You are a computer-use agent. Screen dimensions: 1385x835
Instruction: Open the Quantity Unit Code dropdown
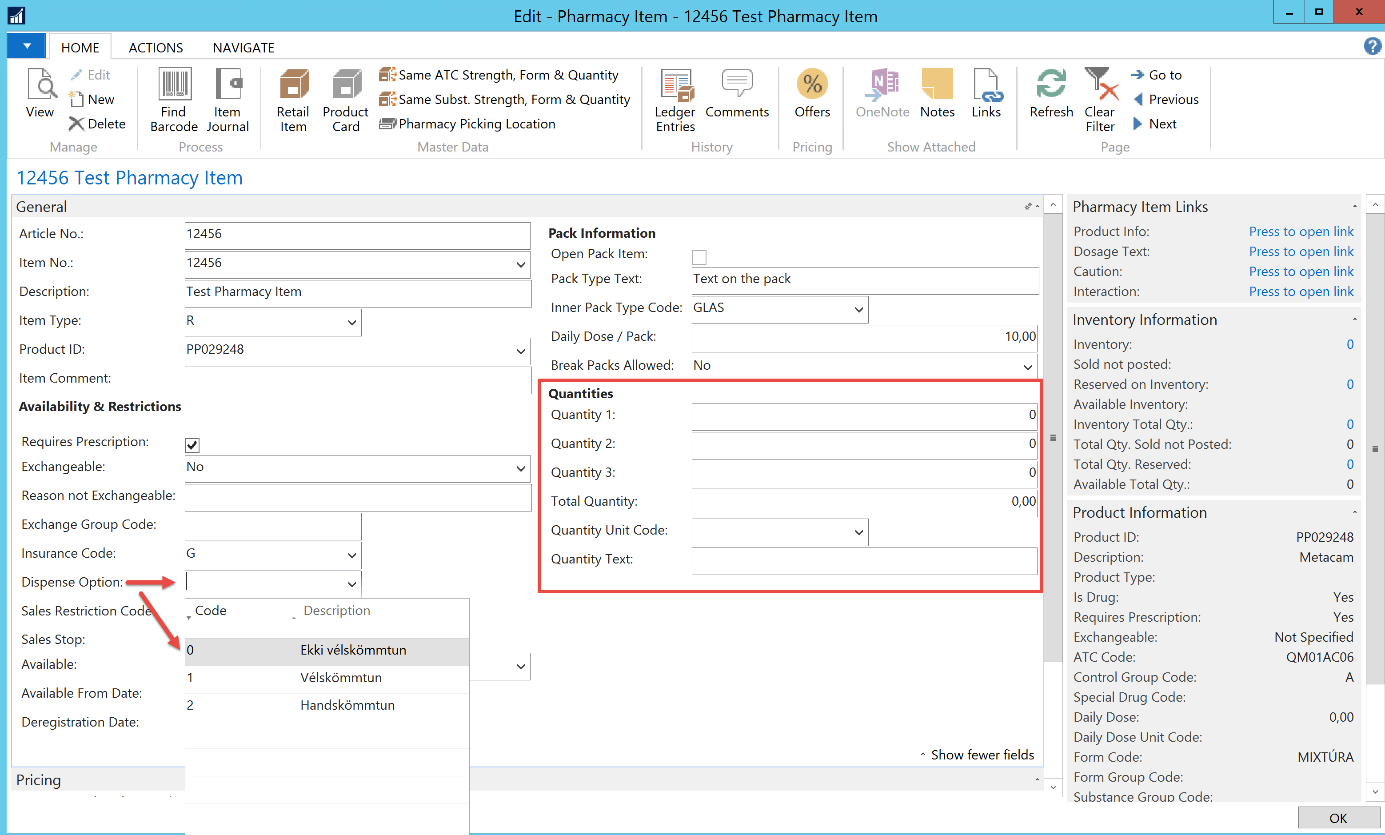tap(858, 533)
